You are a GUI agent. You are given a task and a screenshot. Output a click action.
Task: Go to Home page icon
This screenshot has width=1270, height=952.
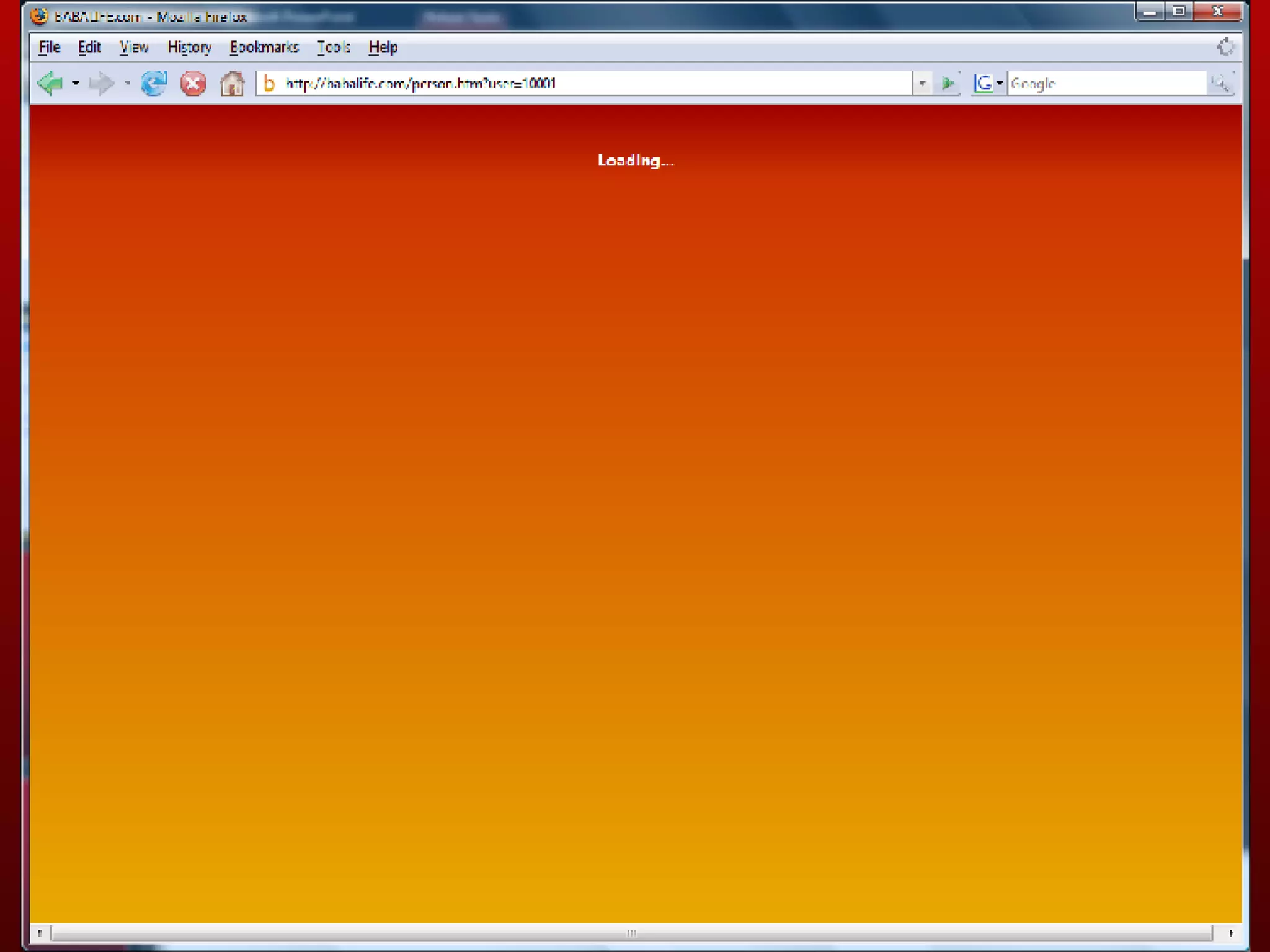click(232, 83)
